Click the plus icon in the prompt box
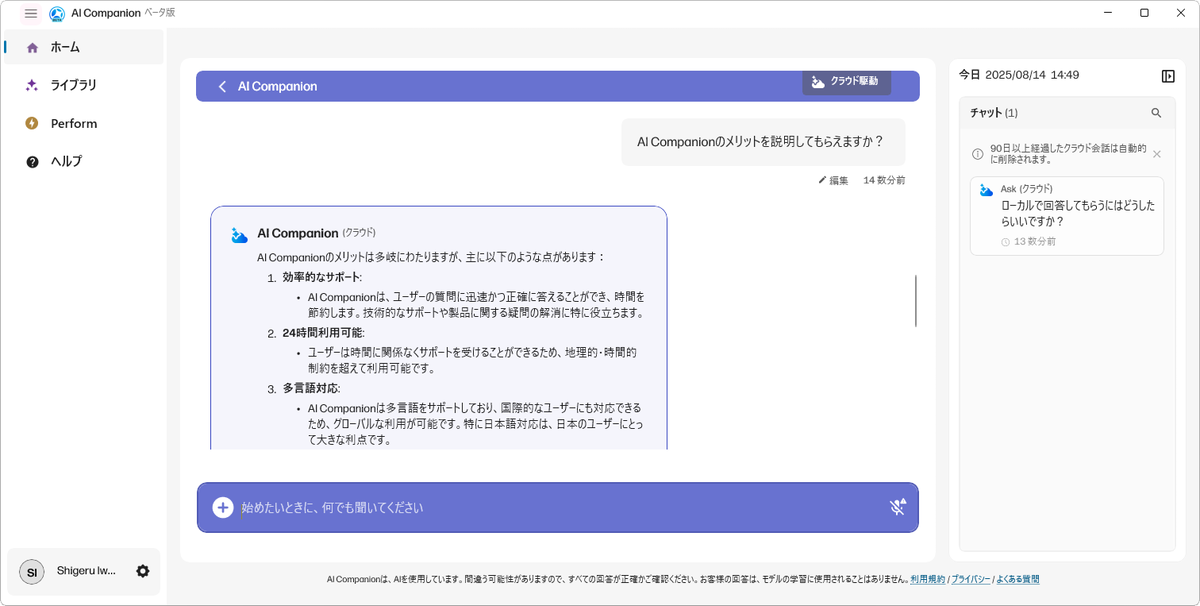The height and width of the screenshot is (606, 1200). (x=223, y=507)
